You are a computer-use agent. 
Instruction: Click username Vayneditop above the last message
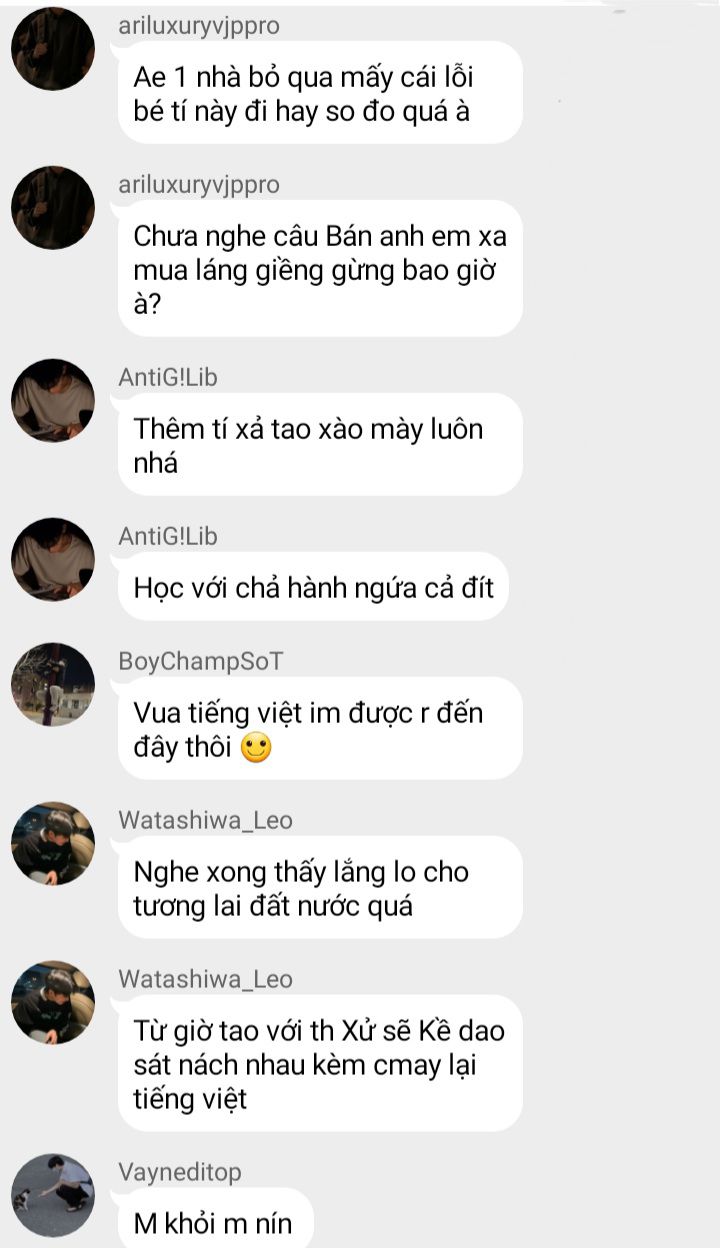(180, 1172)
